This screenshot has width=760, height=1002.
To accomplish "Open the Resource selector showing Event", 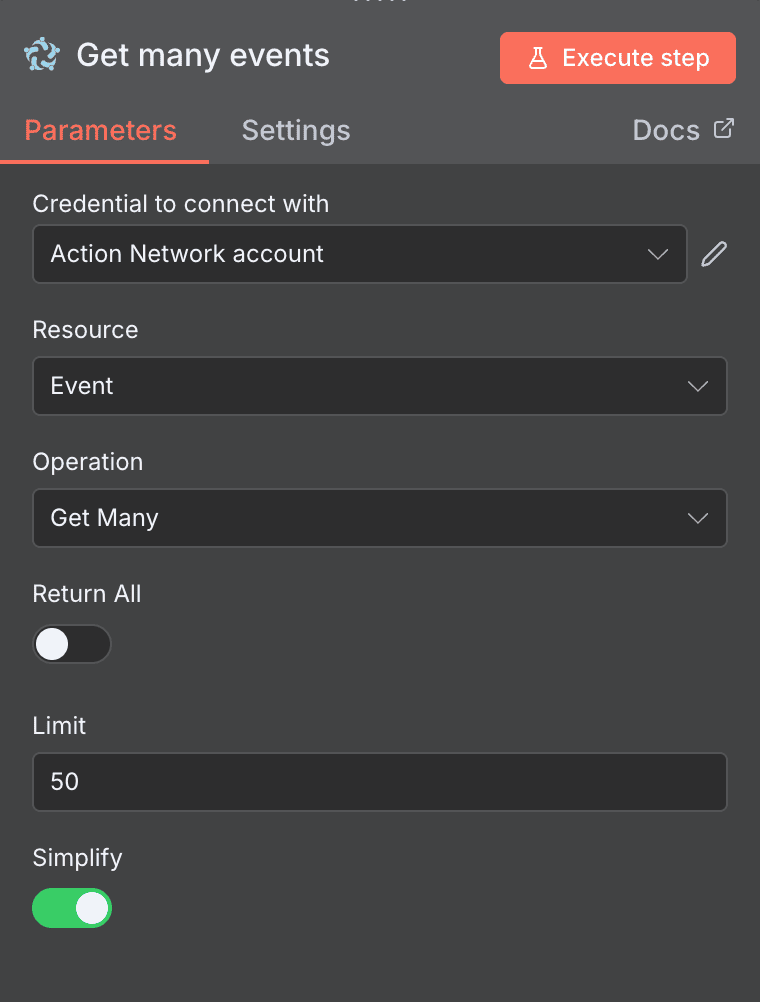I will [x=380, y=386].
